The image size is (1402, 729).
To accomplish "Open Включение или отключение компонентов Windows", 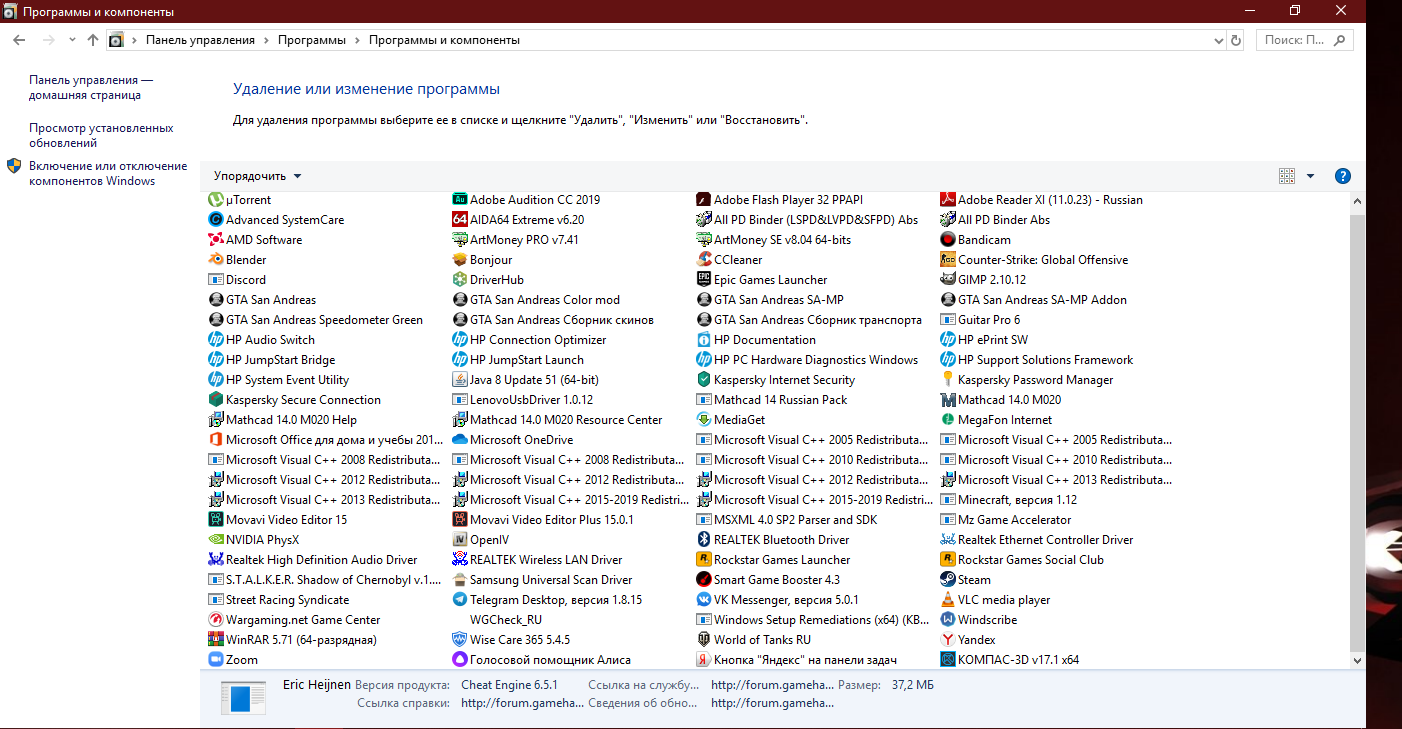I will (108, 174).
